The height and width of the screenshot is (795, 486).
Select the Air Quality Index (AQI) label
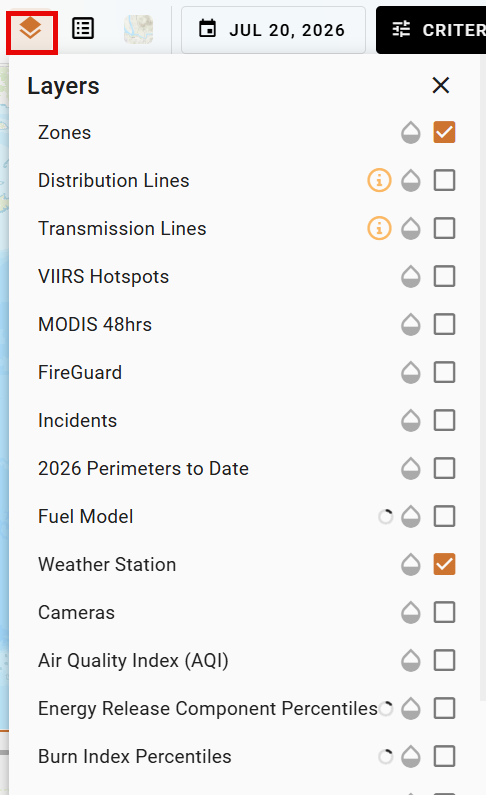(x=133, y=661)
